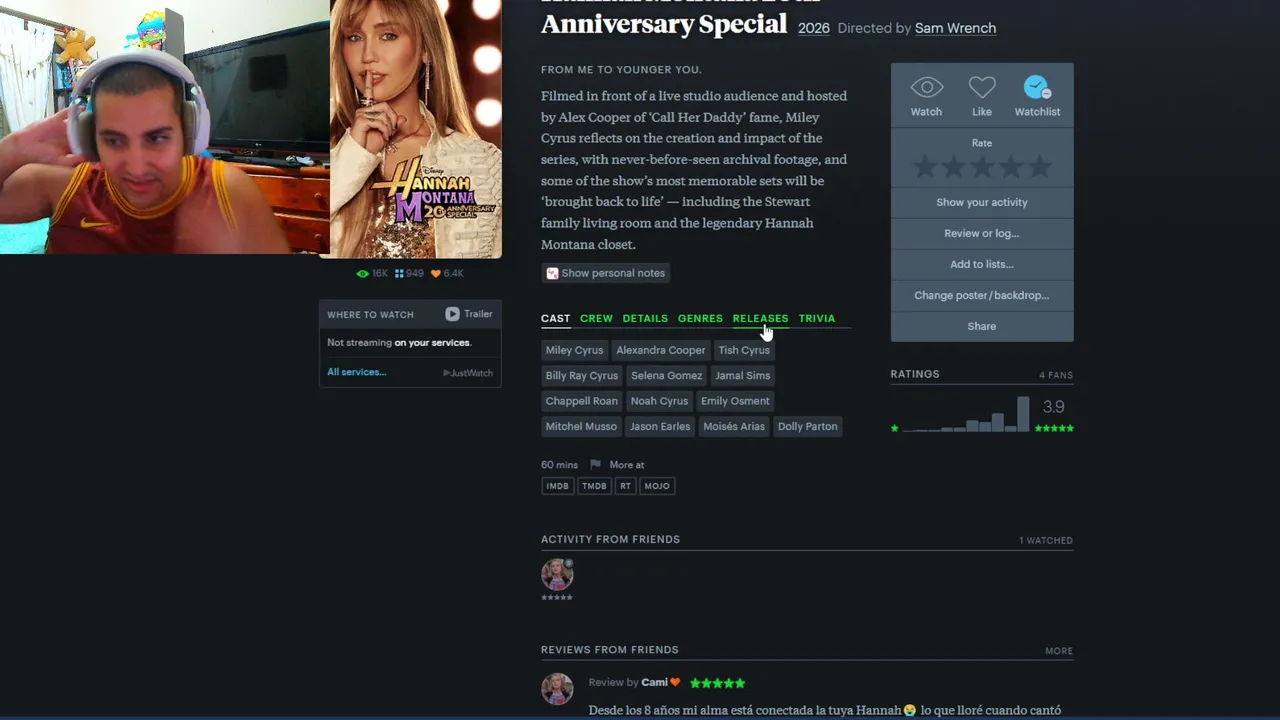
Task: Switch to the Cast tab
Action: pyautogui.click(x=555, y=318)
